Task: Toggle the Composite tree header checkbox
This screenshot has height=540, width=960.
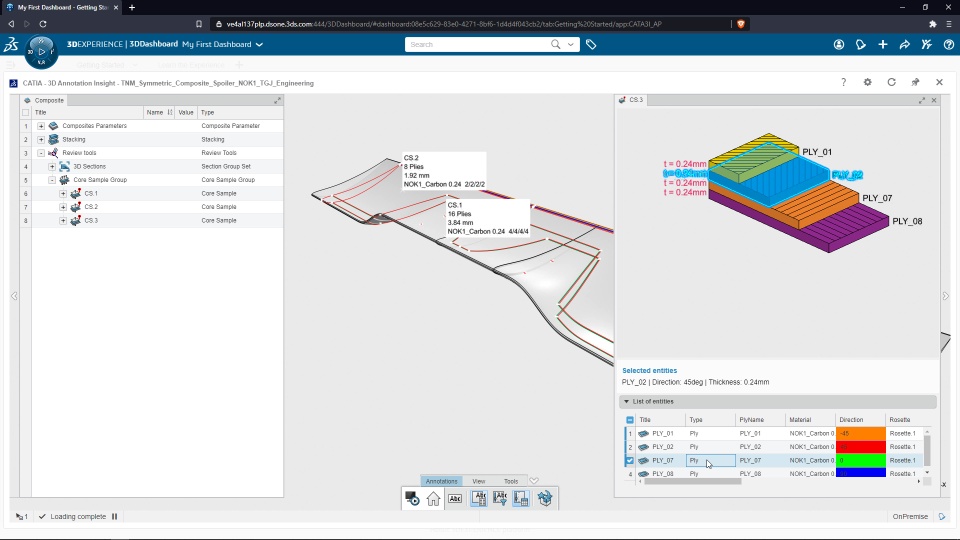Action: click(25, 113)
